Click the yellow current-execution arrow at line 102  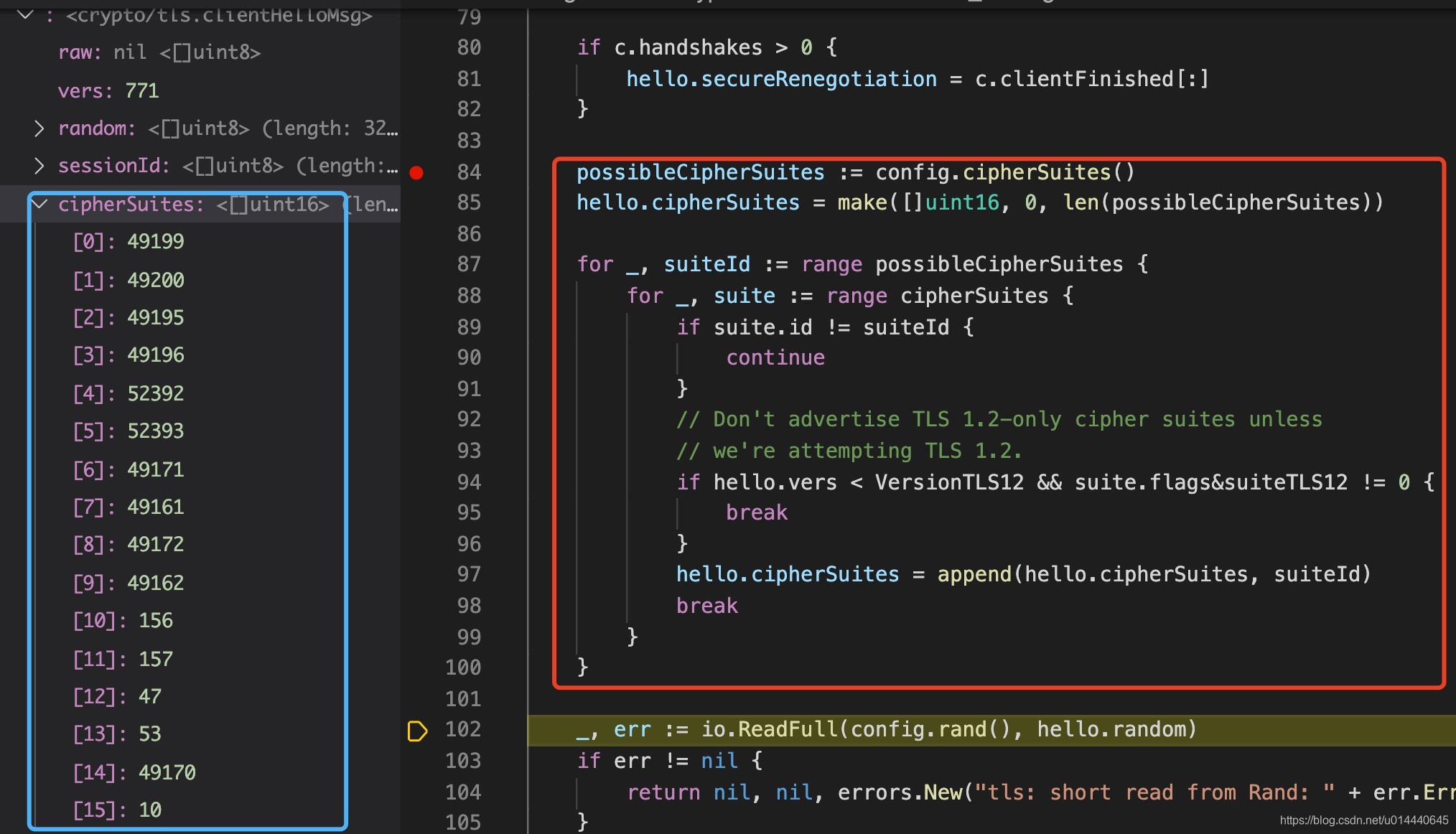(417, 731)
